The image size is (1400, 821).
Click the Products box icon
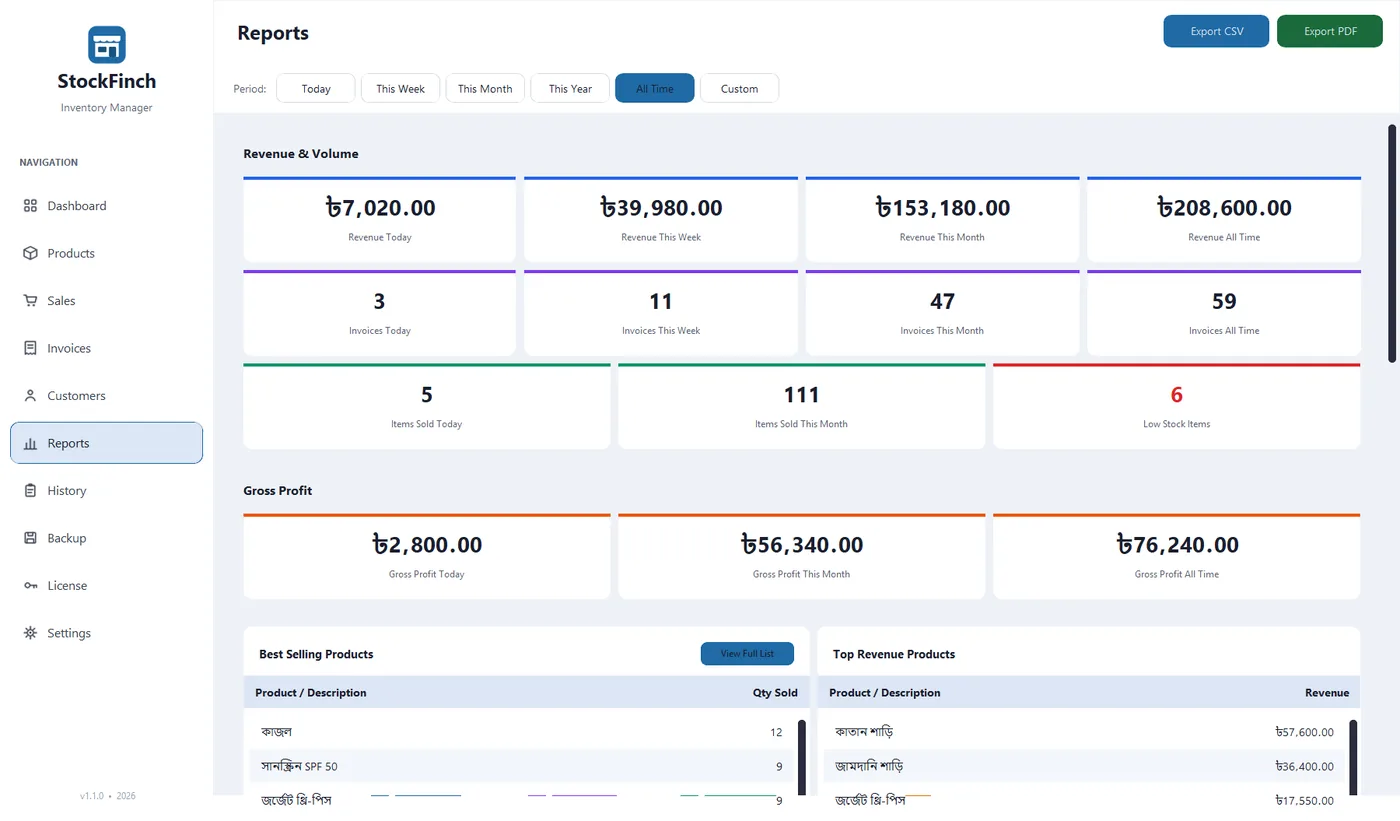(x=30, y=253)
